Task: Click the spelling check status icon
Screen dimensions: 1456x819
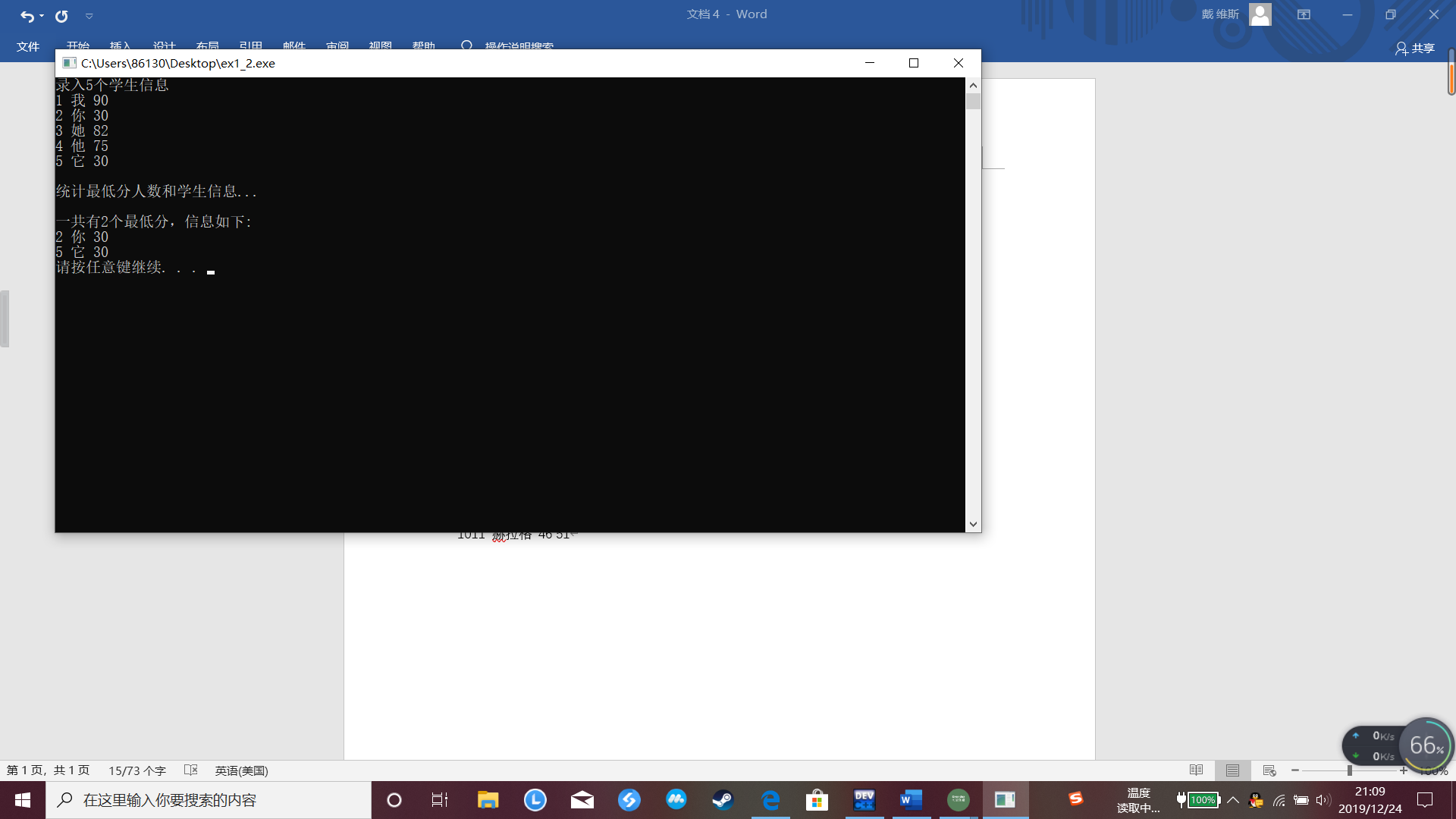Action: (x=191, y=770)
